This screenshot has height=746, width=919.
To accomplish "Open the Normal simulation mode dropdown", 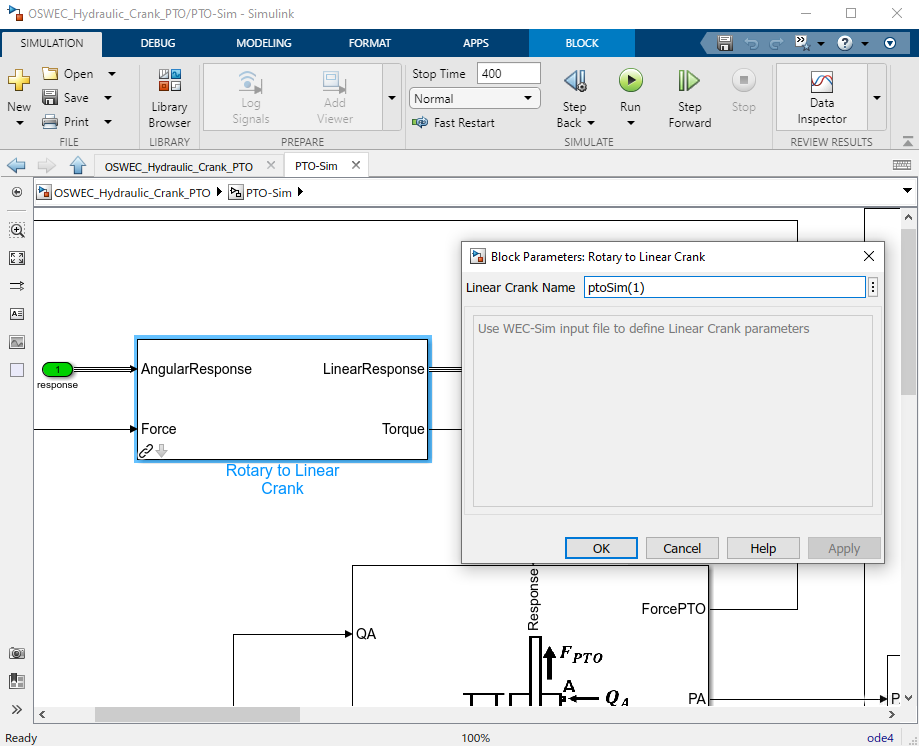I will coord(474,98).
